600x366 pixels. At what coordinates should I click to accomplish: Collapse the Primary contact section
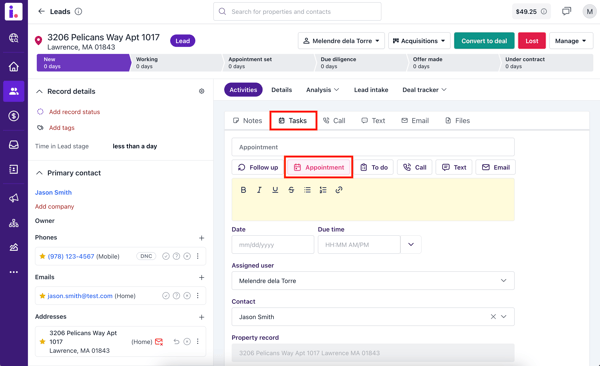[x=39, y=173]
